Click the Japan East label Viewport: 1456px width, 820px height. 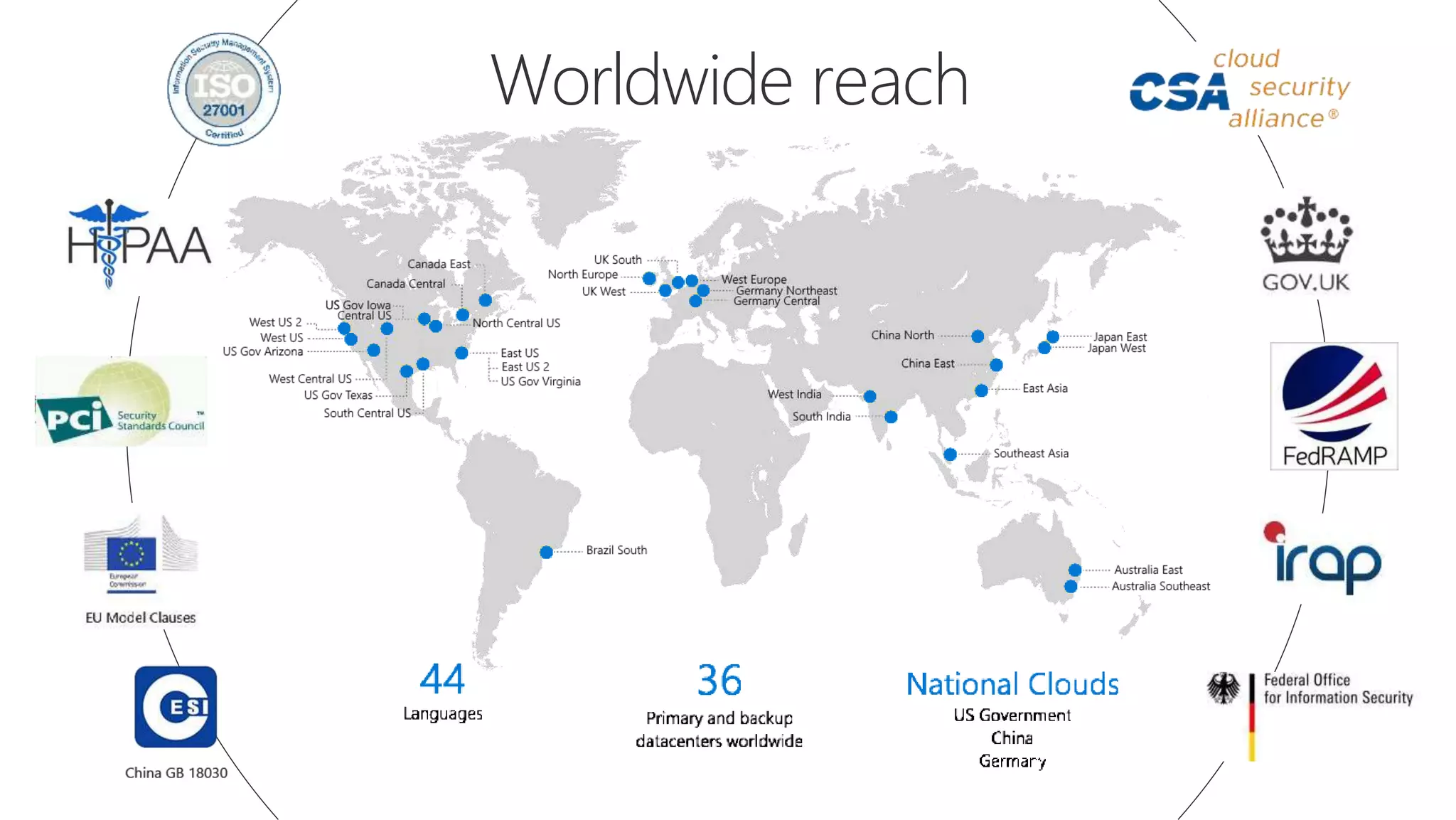pyautogui.click(x=1120, y=336)
